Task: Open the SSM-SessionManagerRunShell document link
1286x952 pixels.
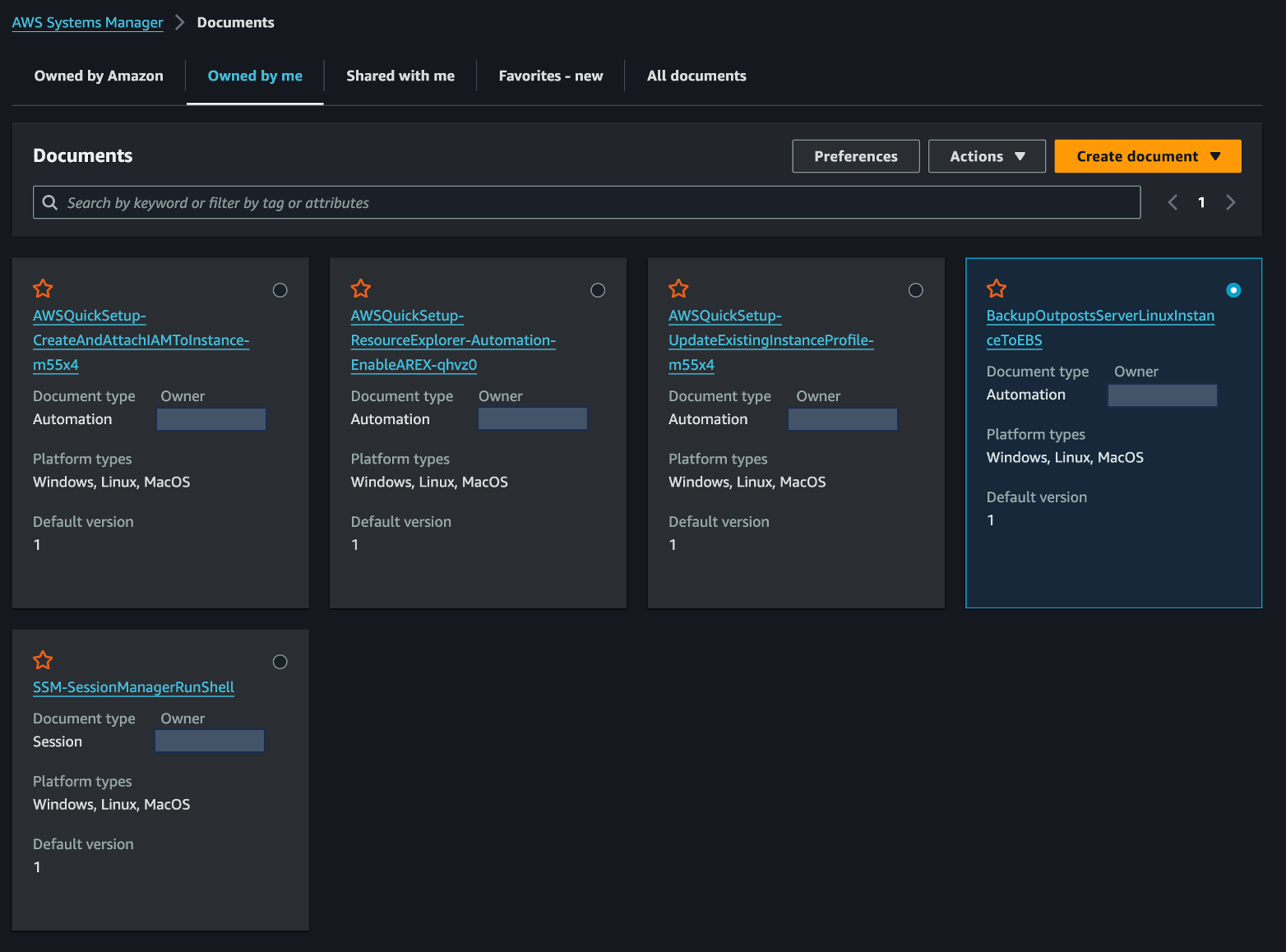Action: 133,687
